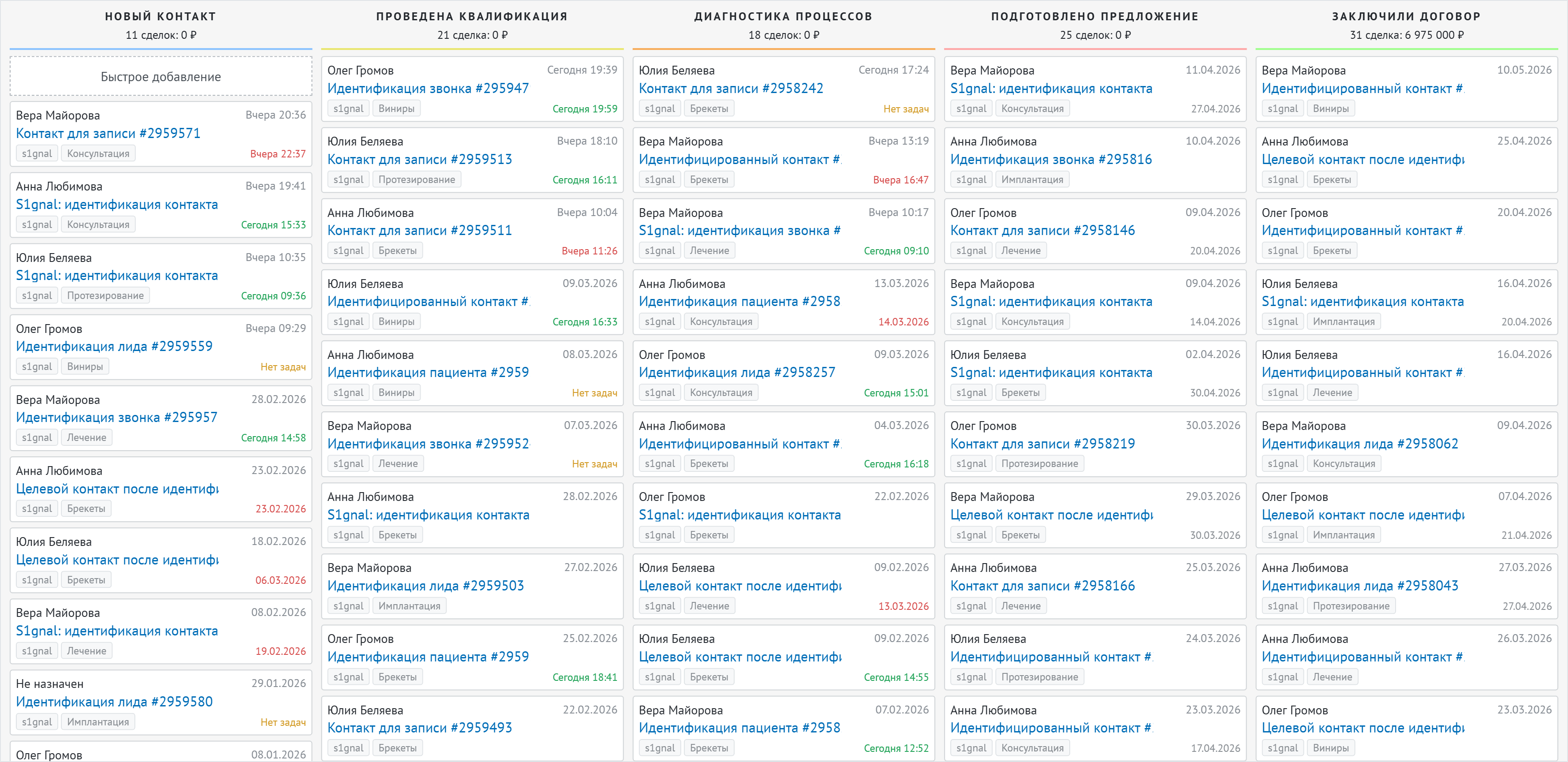Click the task time "Сегодня 15:01"
This screenshot has width=1568, height=762.
point(896,393)
